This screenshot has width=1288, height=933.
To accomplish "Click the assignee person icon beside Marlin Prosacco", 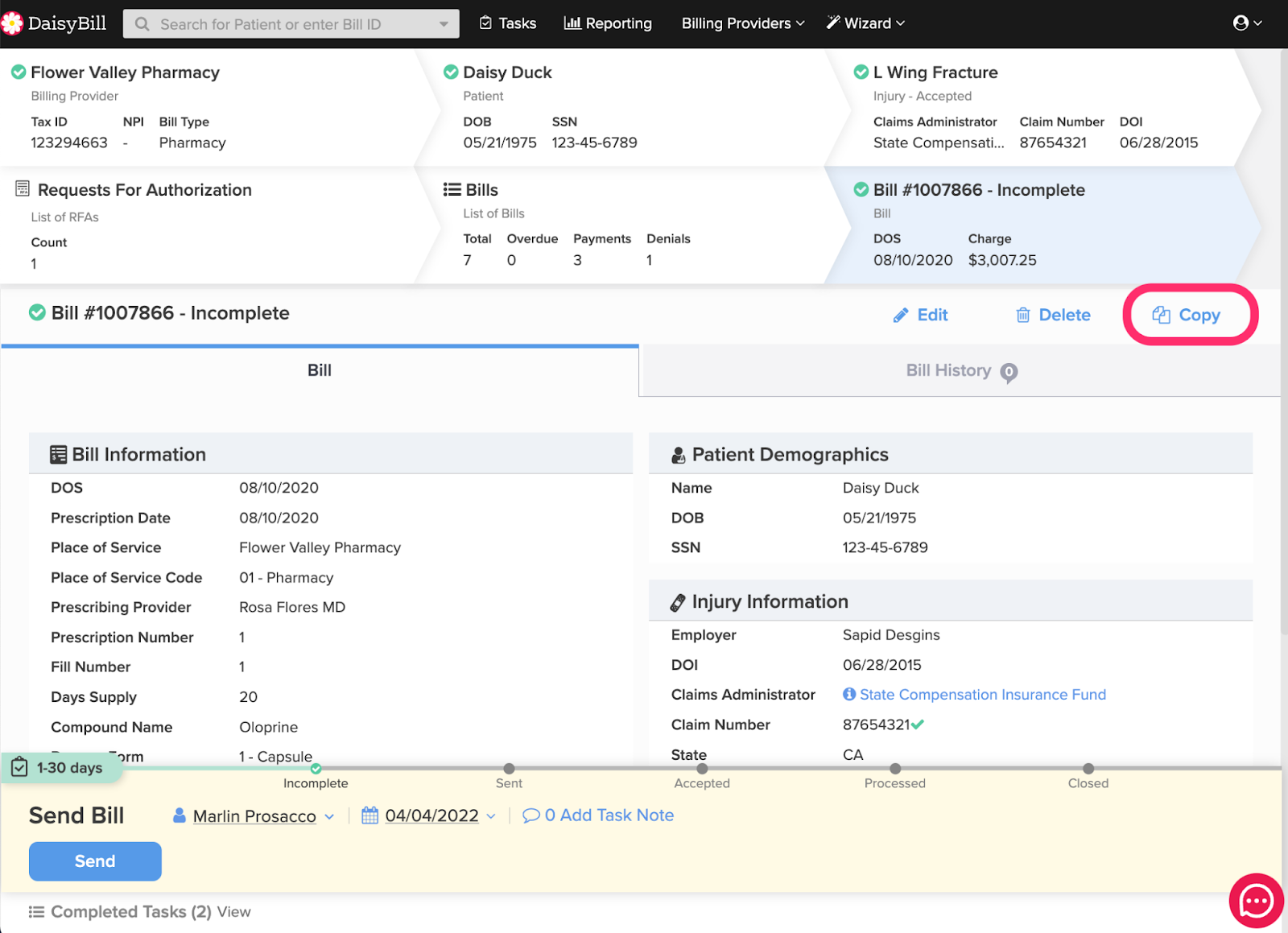I will click(x=180, y=815).
